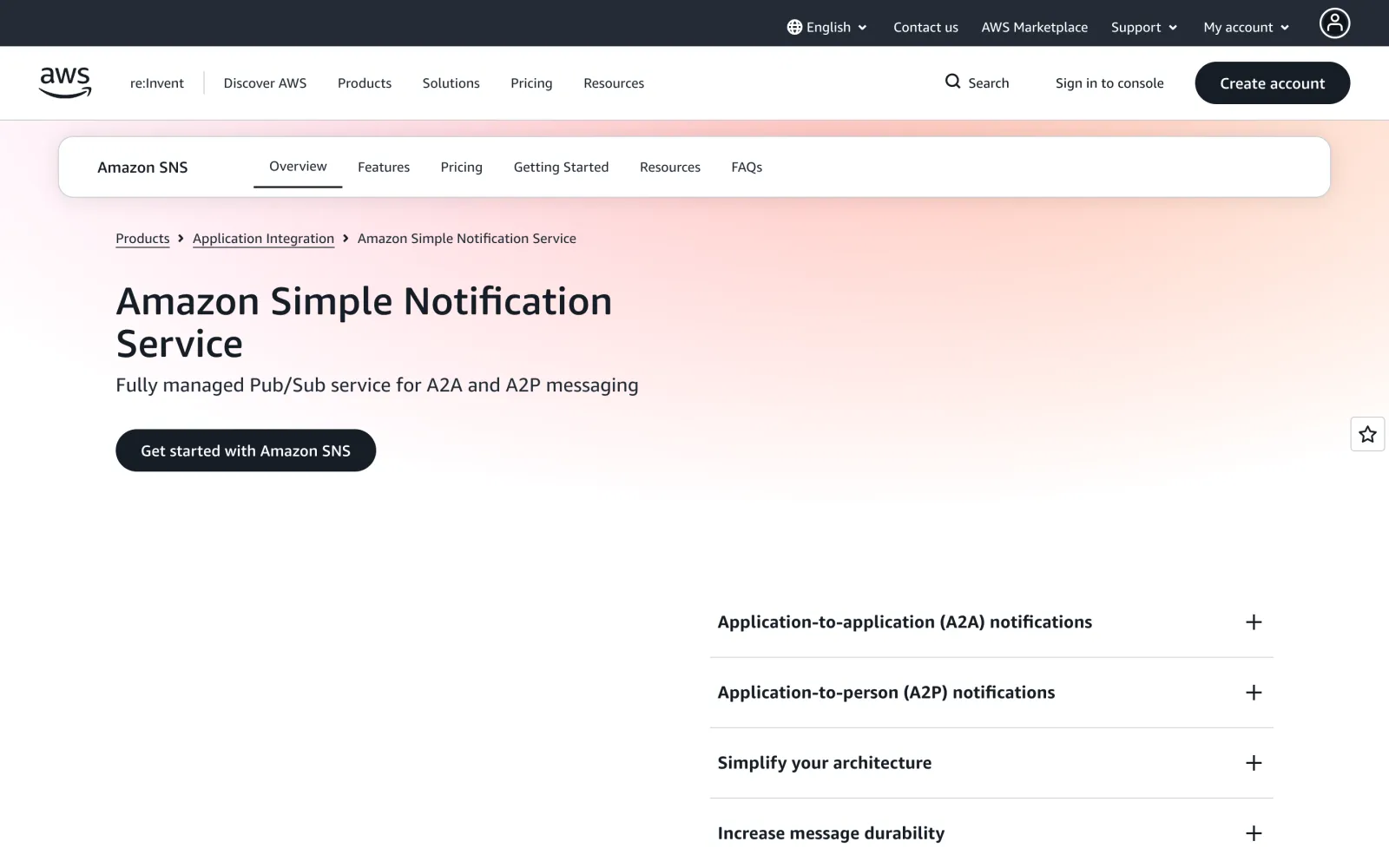The height and width of the screenshot is (868, 1389).
Task: Click the AWS logo
Action: 65,82
